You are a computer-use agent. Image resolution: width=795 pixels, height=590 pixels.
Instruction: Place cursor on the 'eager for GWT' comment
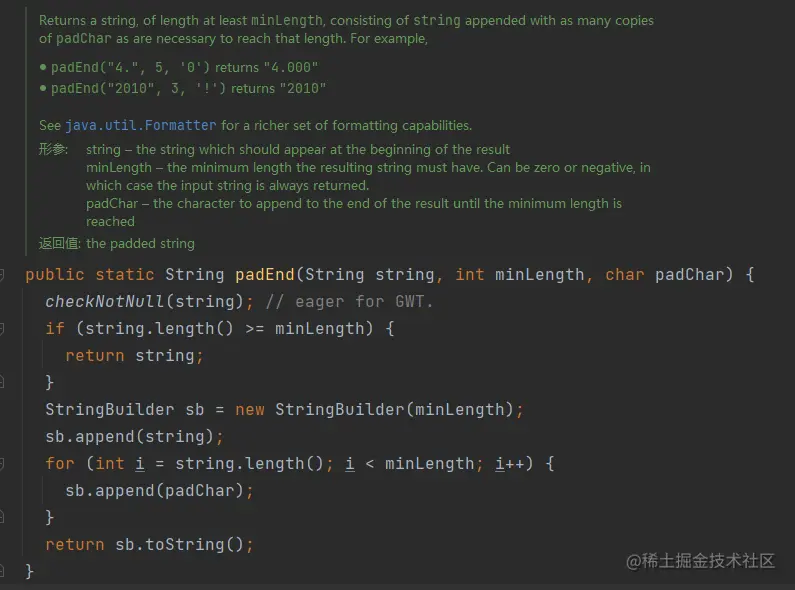point(349,302)
